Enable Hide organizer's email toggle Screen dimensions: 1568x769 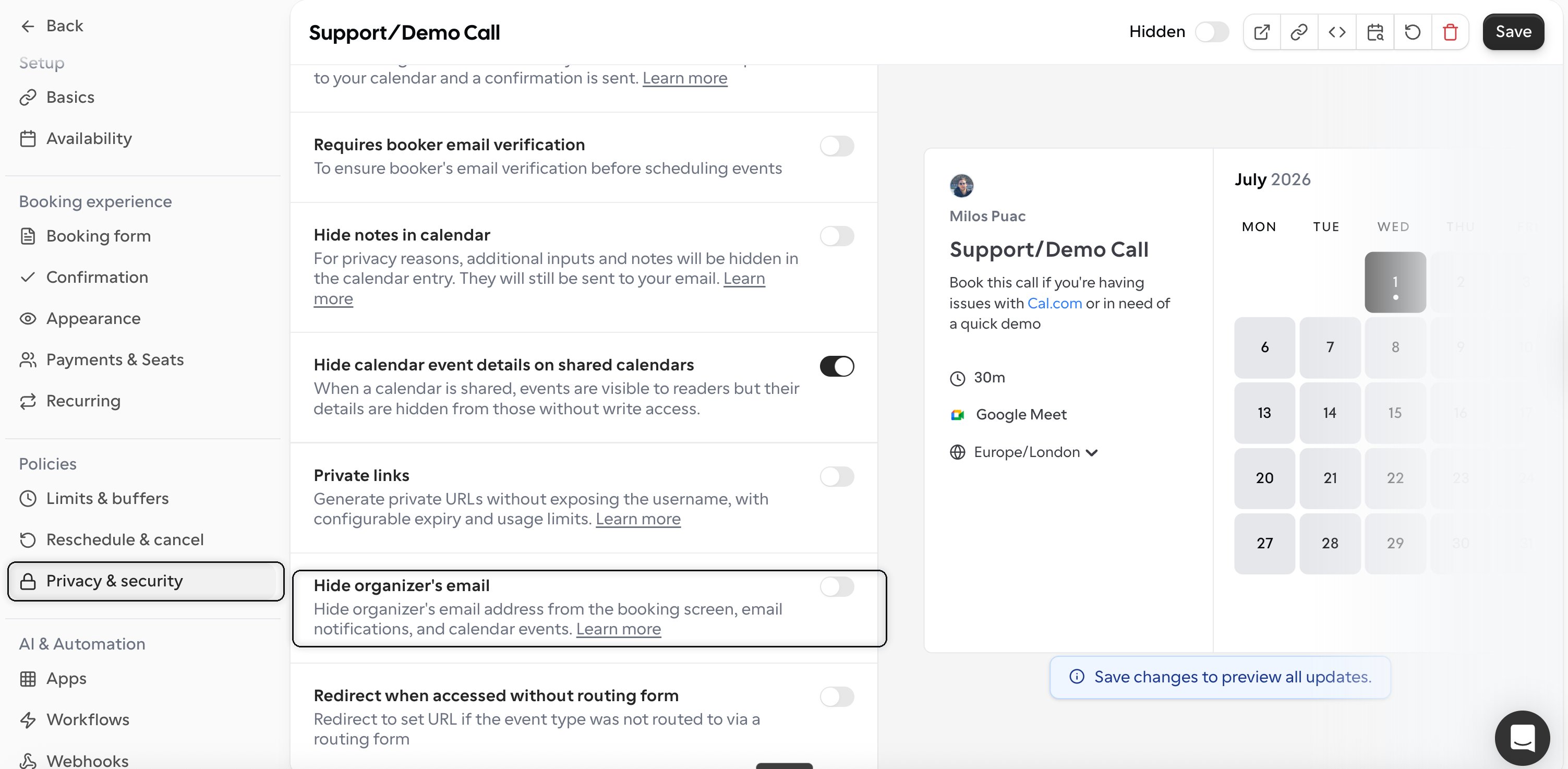click(x=836, y=587)
